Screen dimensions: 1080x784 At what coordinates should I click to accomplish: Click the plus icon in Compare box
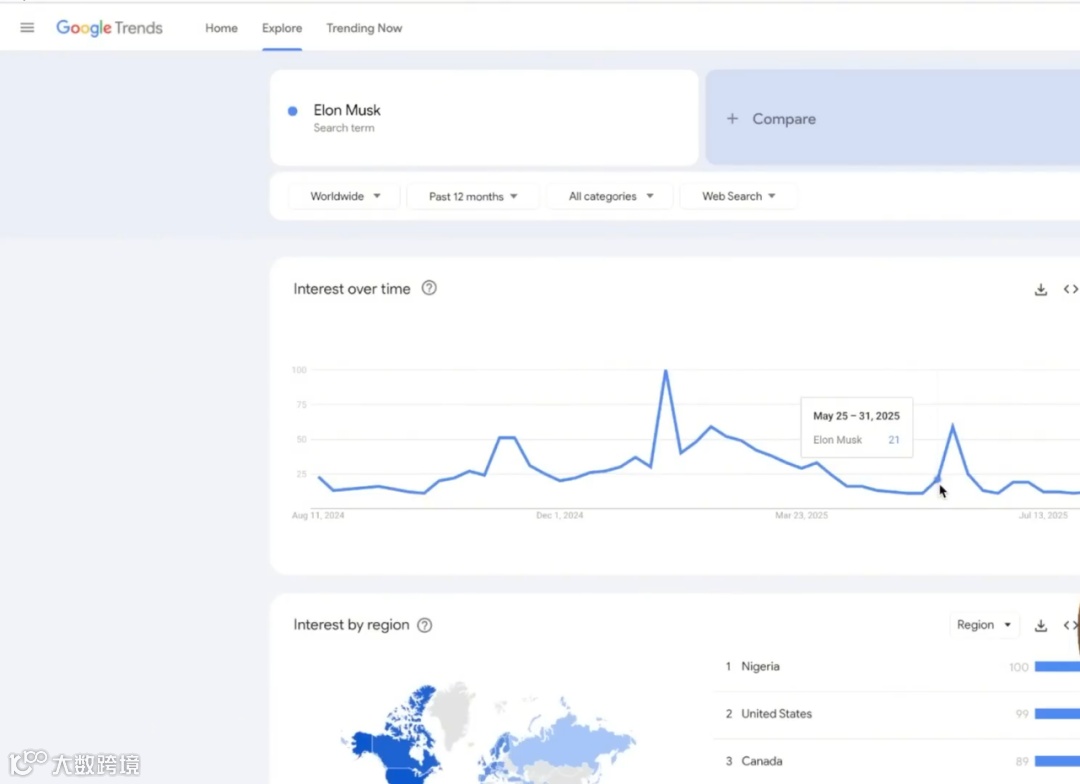point(732,119)
